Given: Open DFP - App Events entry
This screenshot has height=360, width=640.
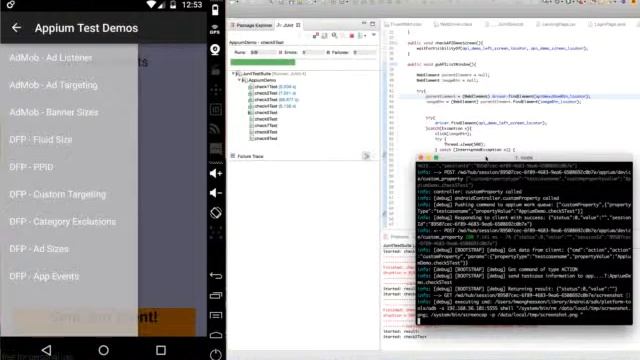Looking at the screenshot, I should coord(44,276).
